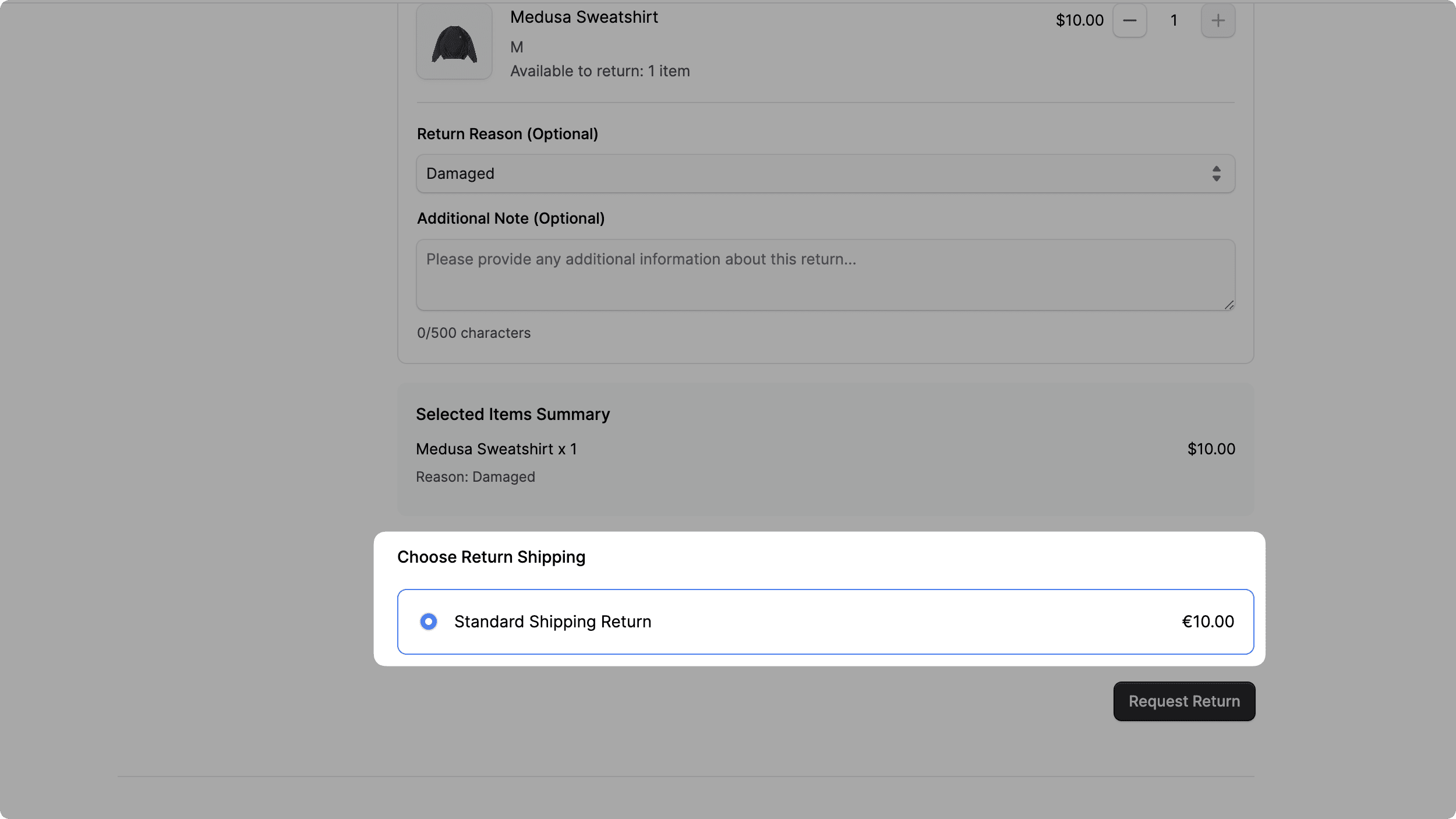
Task: Click the 0/500 characters counter
Action: 473,333
